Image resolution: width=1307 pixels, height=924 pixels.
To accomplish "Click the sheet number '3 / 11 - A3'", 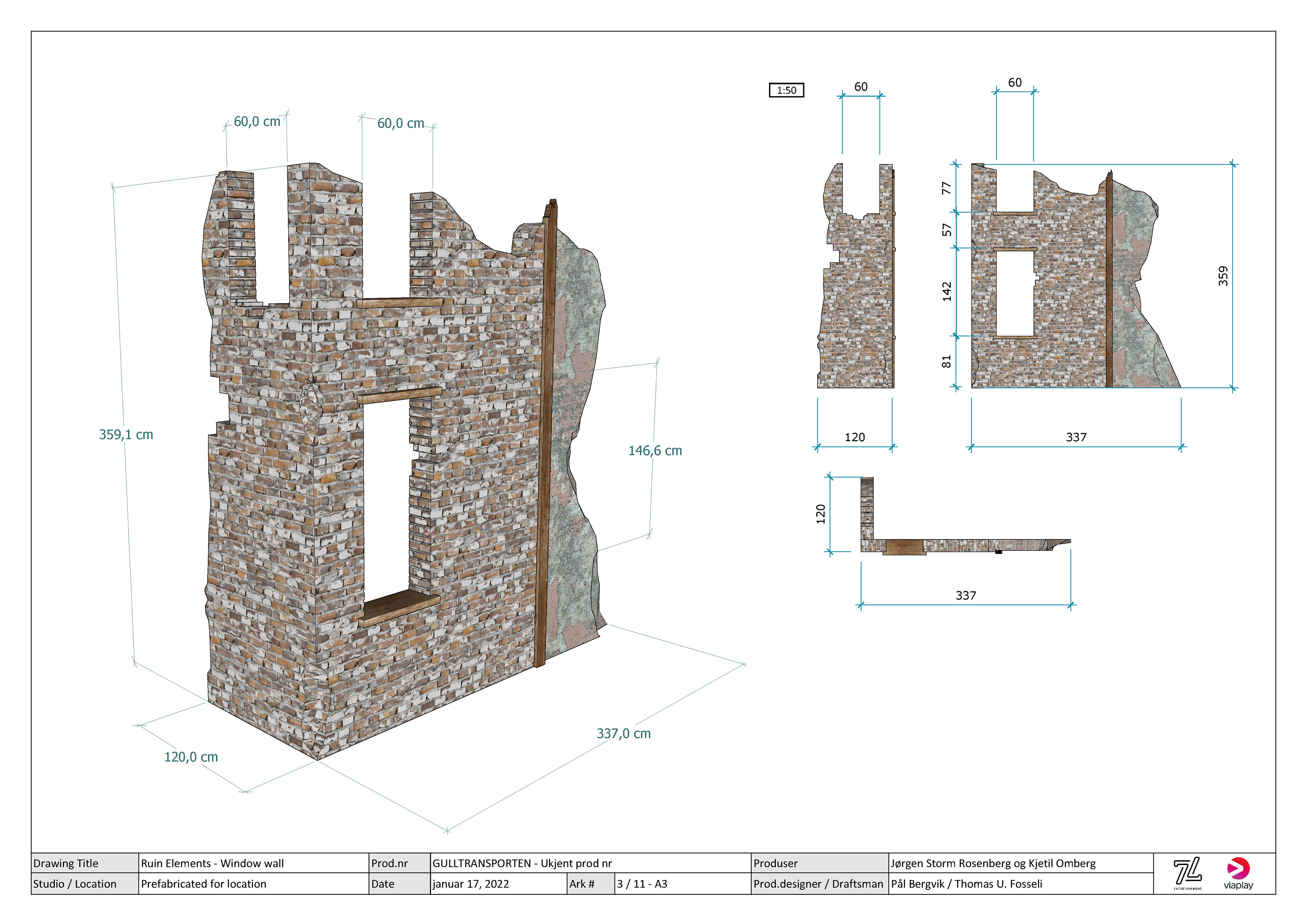I will click(642, 884).
